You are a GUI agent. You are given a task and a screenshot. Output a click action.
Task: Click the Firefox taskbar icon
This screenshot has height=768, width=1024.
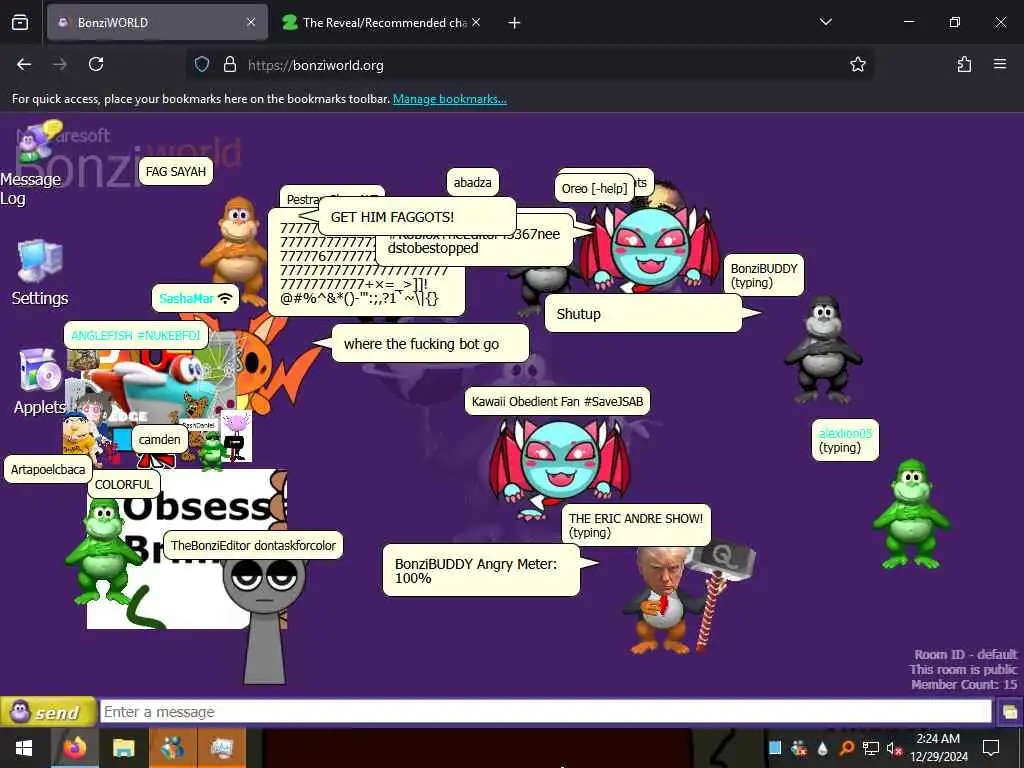point(74,748)
